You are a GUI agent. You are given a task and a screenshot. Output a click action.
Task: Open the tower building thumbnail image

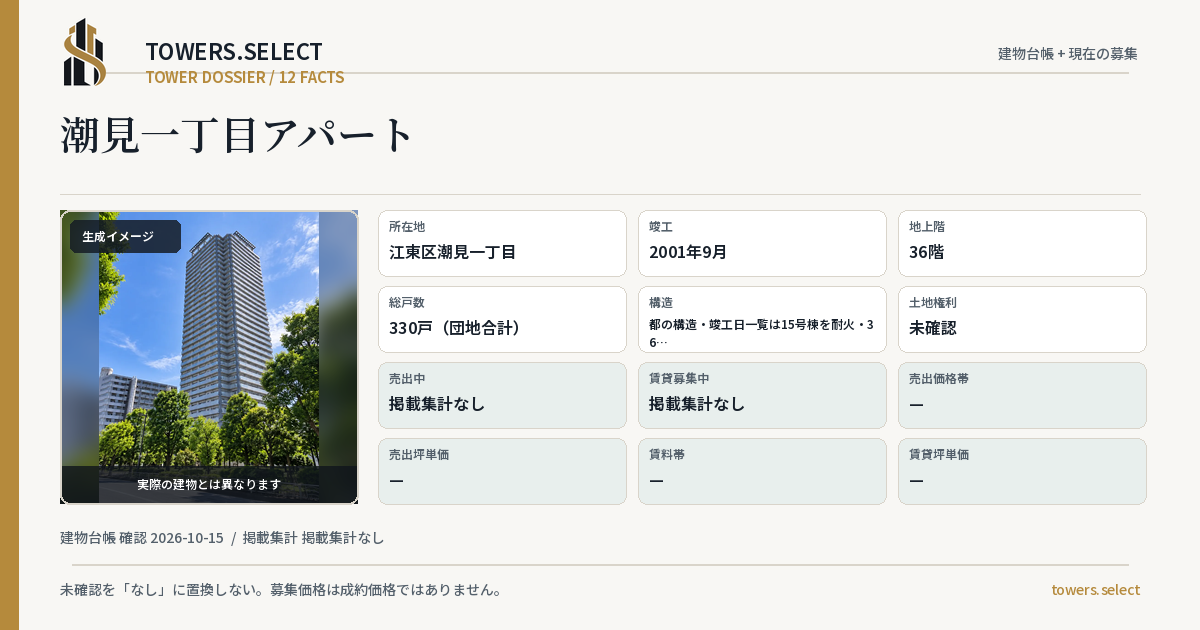coord(209,357)
